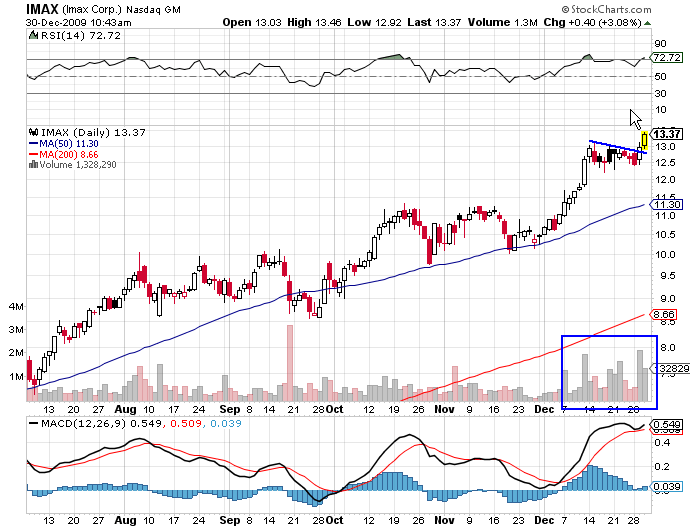Image resolution: width=690 pixels, height=527 pixels.
Task: Click the RSI(14) legend line icon
Action: point(33,35)
